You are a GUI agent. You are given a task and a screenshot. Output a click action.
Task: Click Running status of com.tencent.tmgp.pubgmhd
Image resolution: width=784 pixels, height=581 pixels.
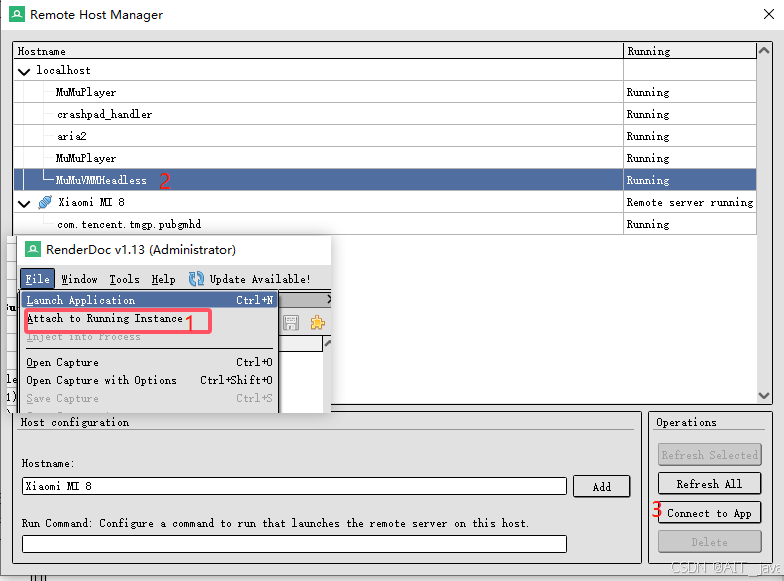click(x=690, y=224)
